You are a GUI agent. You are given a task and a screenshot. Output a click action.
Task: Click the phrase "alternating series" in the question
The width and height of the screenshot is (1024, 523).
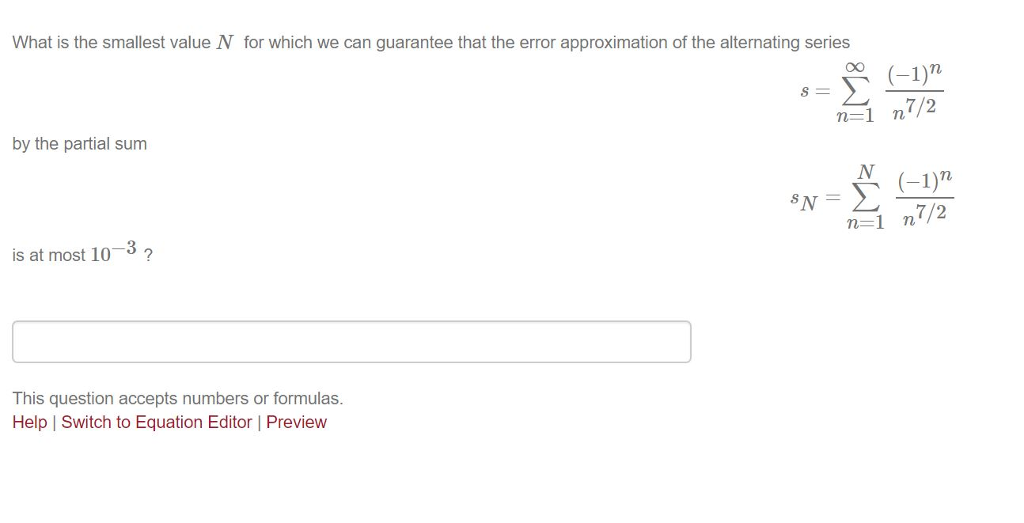(x=784, y=43)
